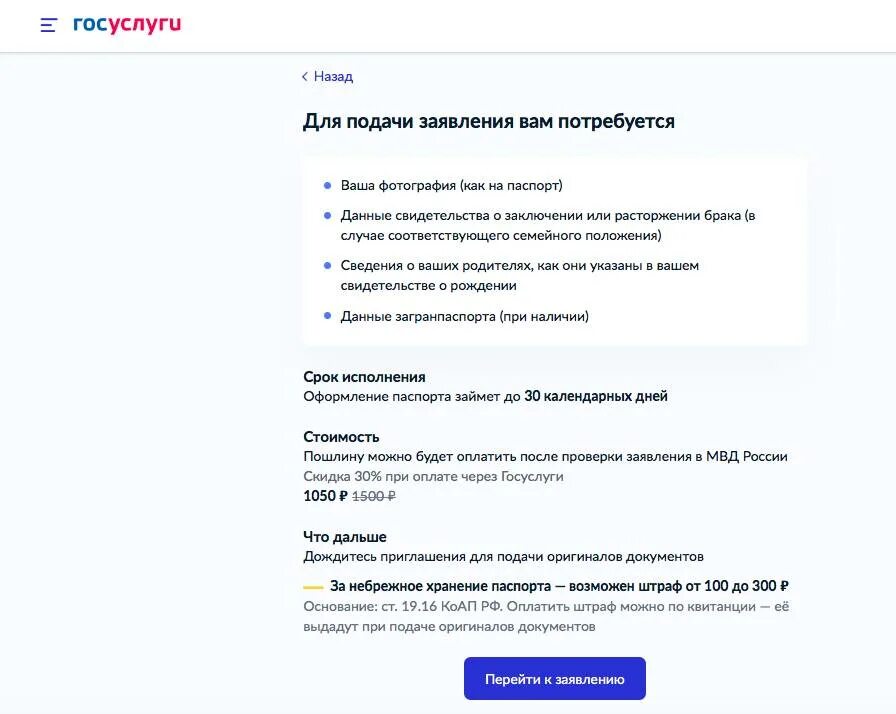Screen dimensions: 896x714
Task: Click the bullet dot beside Данные свидетельства о заключении
Action: point(327,215)
